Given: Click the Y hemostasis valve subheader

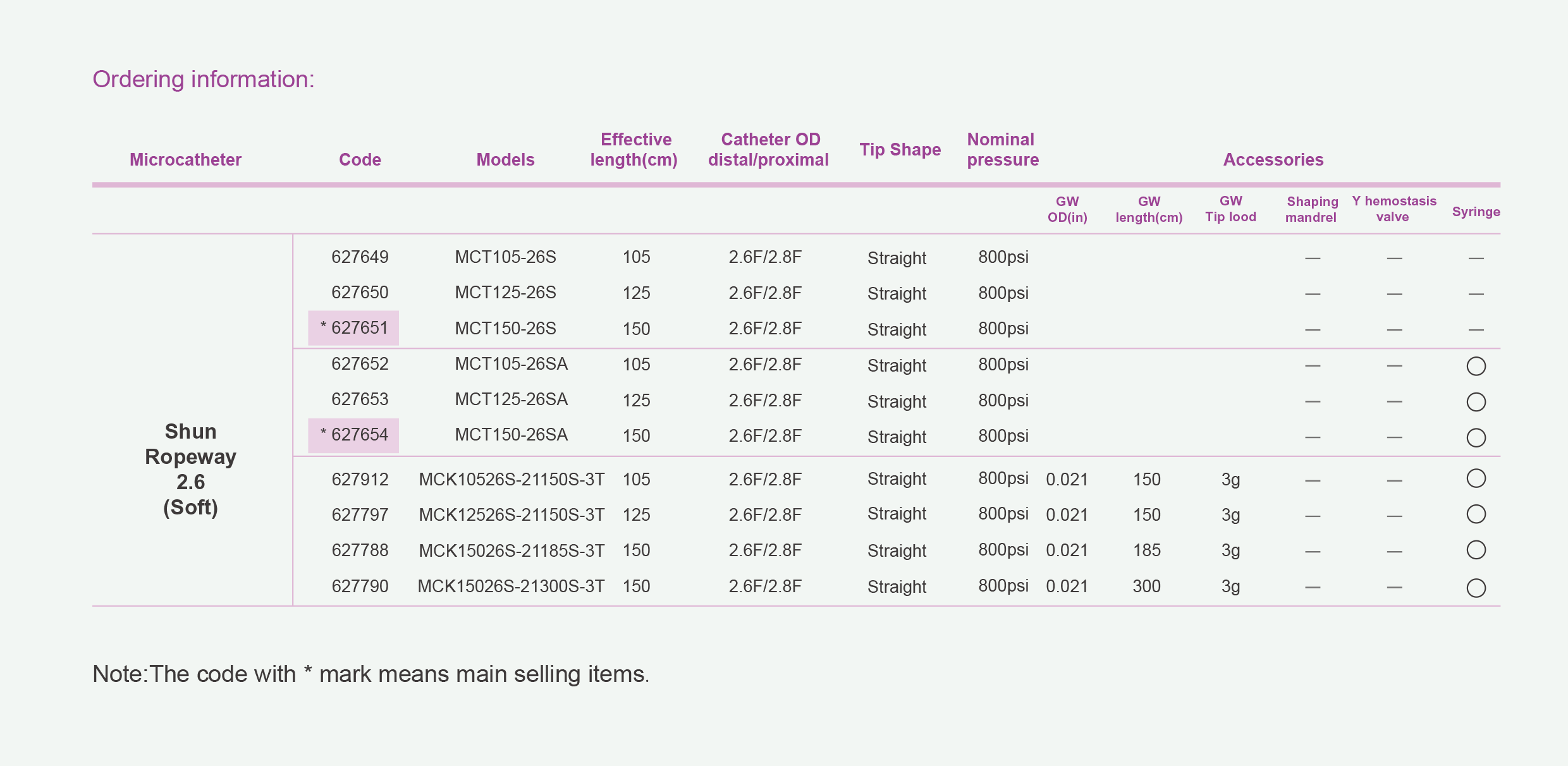Looking at the screenshot, I should tap(1393, 209).
